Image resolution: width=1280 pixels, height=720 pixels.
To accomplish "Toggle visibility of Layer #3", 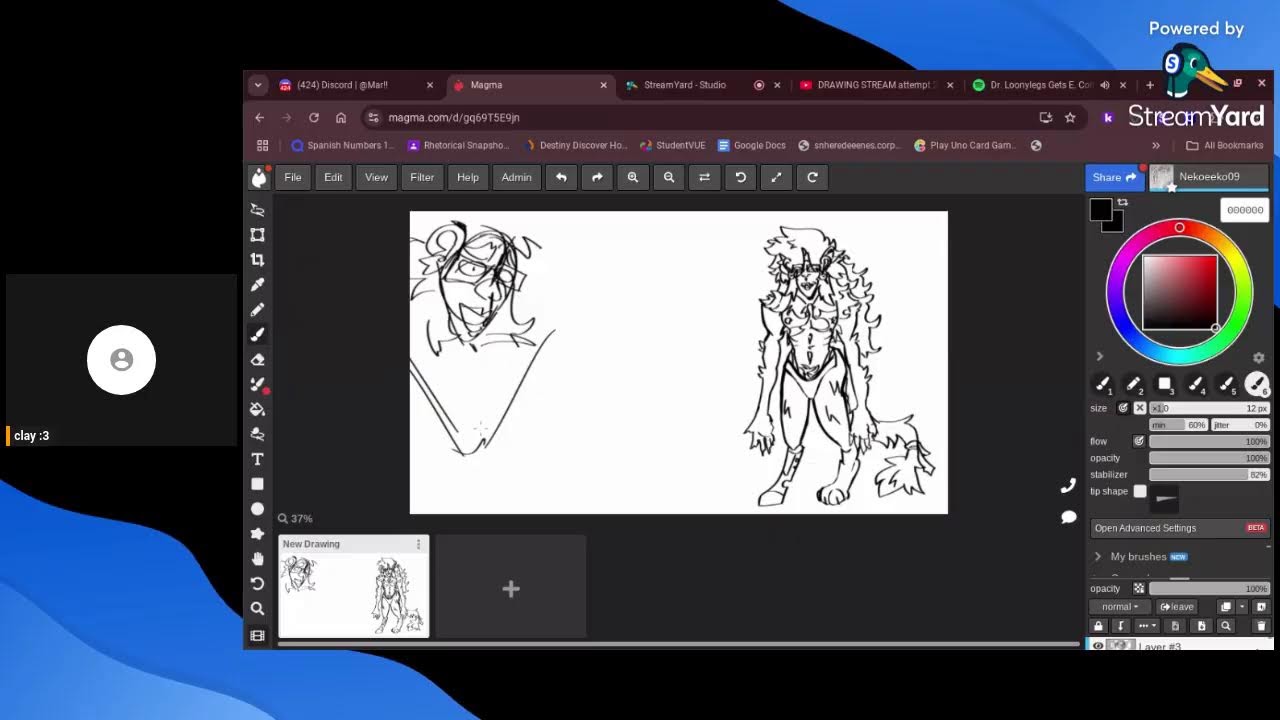I will pos(1098,646).
